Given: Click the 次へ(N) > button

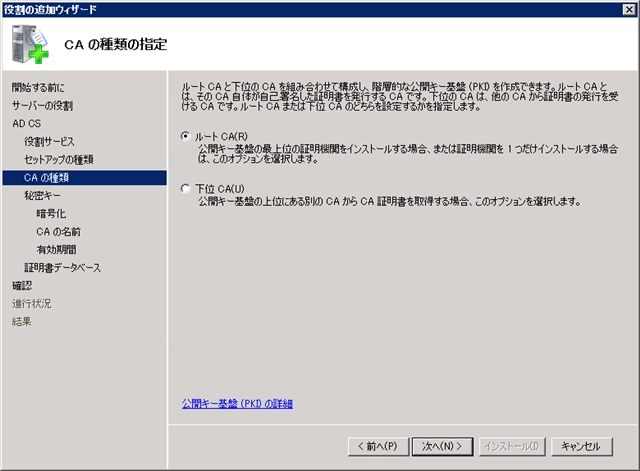Looking at the screenshot, I should point(442,447).
